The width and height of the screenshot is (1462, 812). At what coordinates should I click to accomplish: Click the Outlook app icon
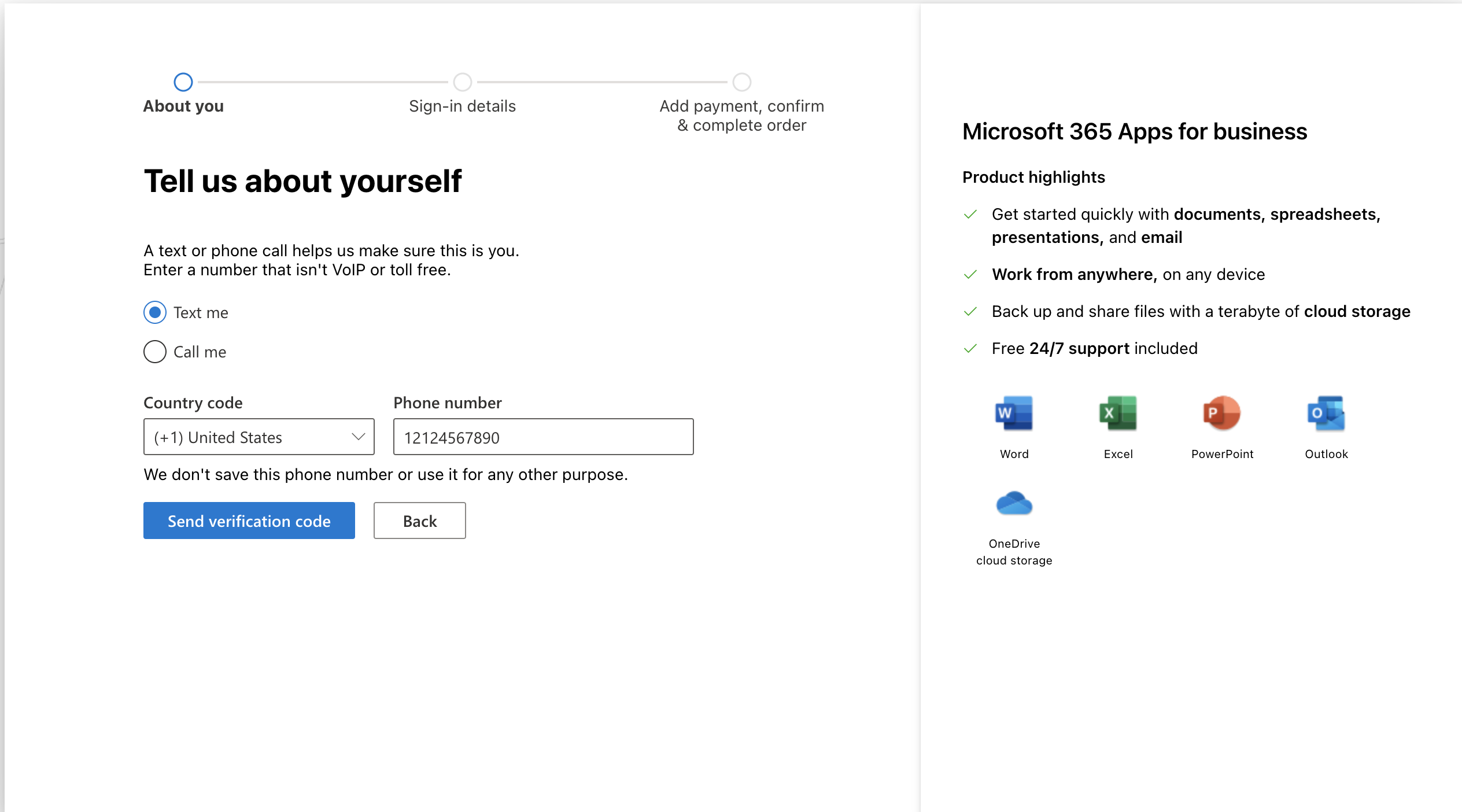tap(1326, 413)
